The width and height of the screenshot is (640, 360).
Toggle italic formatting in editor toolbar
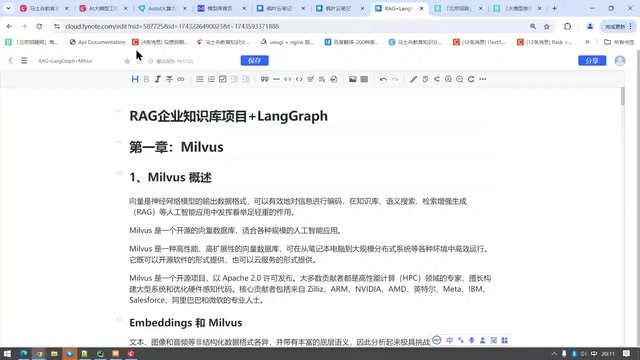coord(158,79)
